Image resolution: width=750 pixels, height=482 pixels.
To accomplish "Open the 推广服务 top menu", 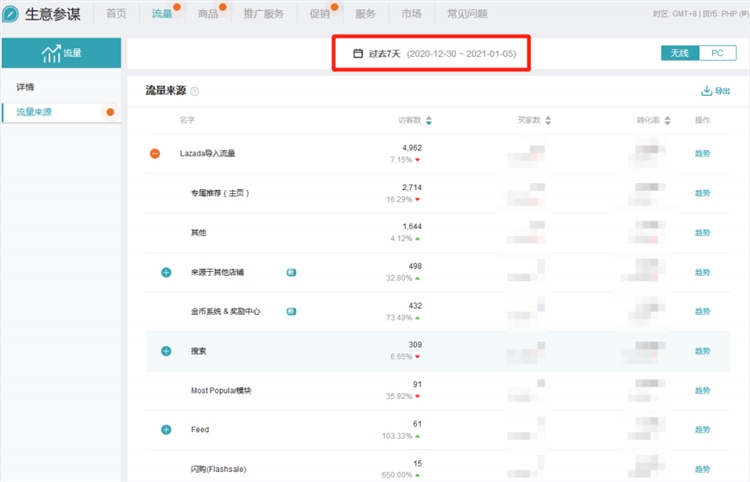I will click(264, 13).
